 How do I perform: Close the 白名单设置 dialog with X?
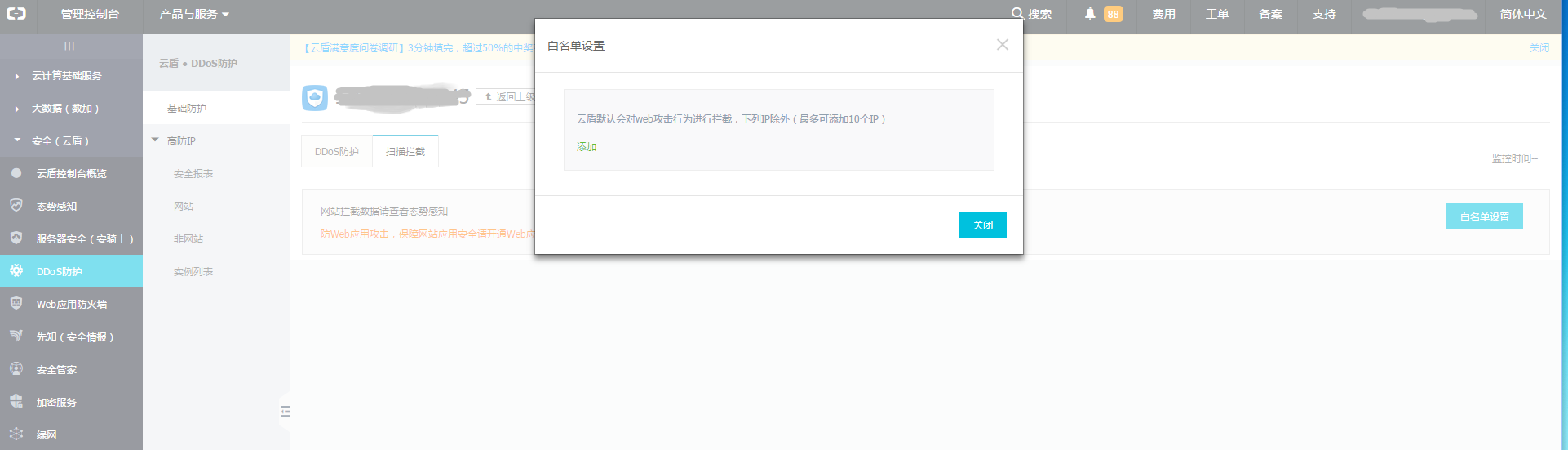1003,45
